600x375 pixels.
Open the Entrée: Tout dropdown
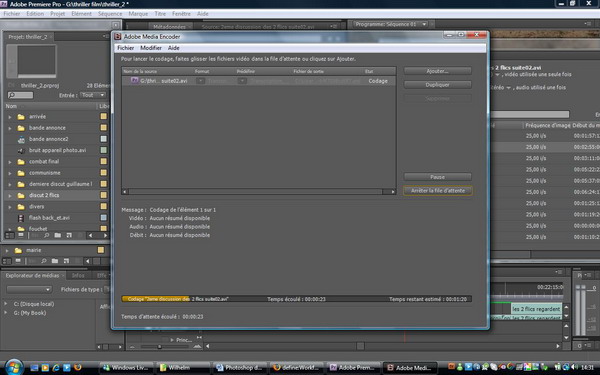(93, 95)
